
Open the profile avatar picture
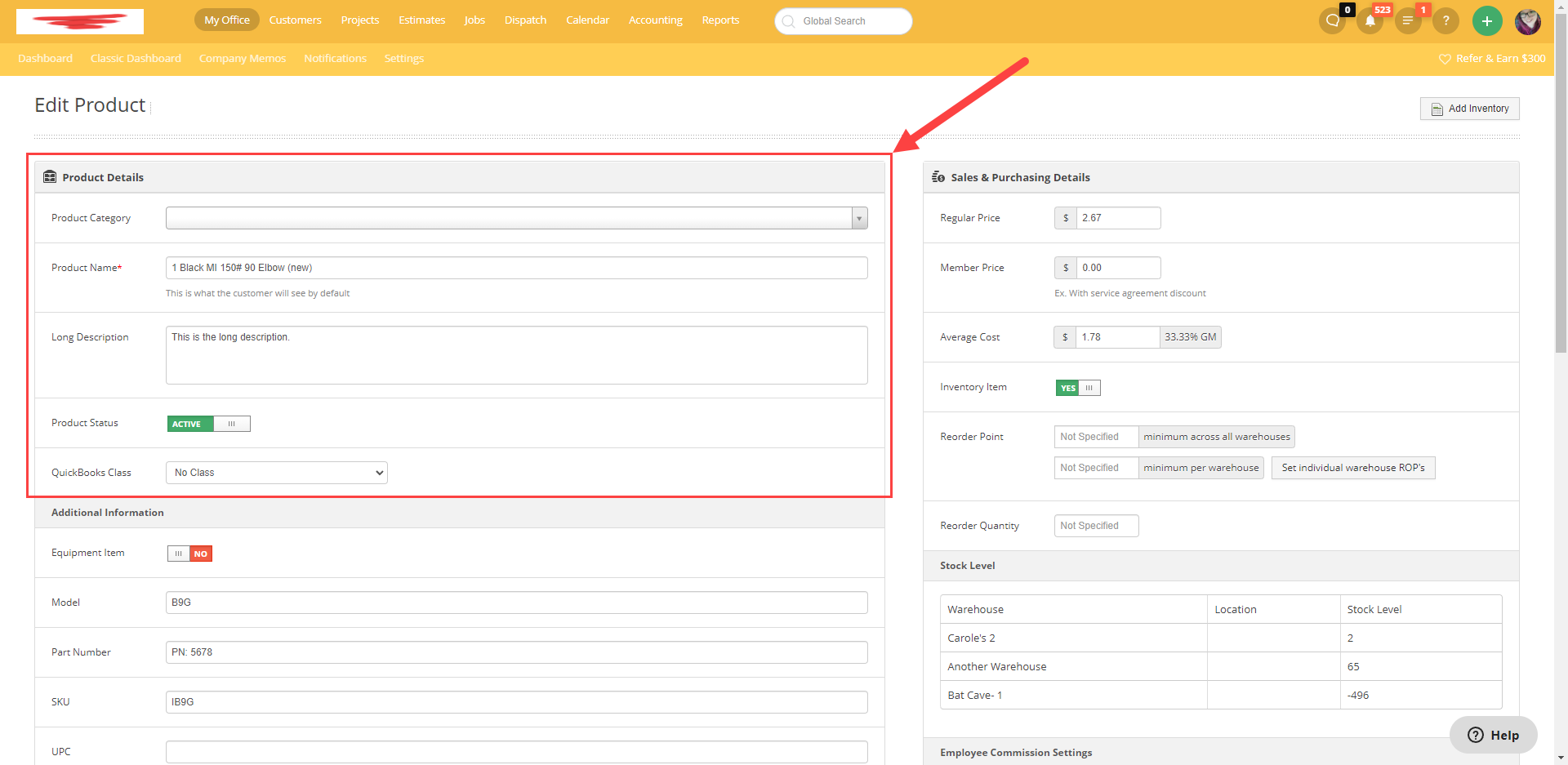pyautogui.click(x=1527, y=22)
